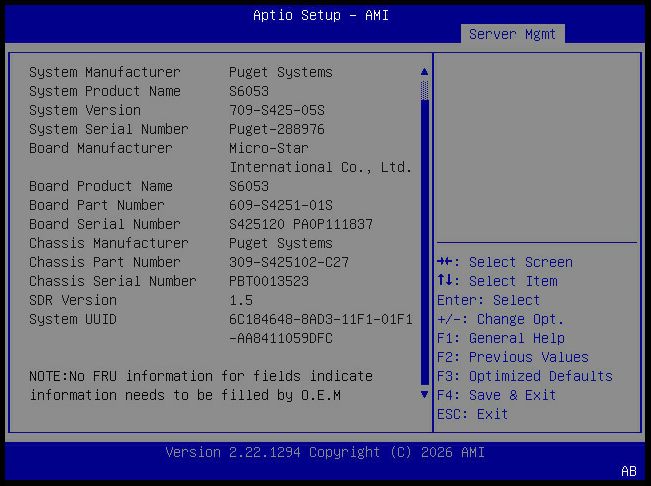The height and width of the screenshot is (486, 651).
Task: Click value 609-S4251-01S
Action: [281, 205]
